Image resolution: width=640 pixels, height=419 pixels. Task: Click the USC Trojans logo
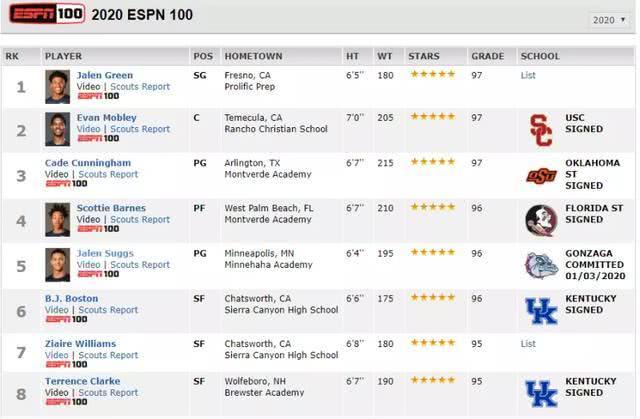541,130
